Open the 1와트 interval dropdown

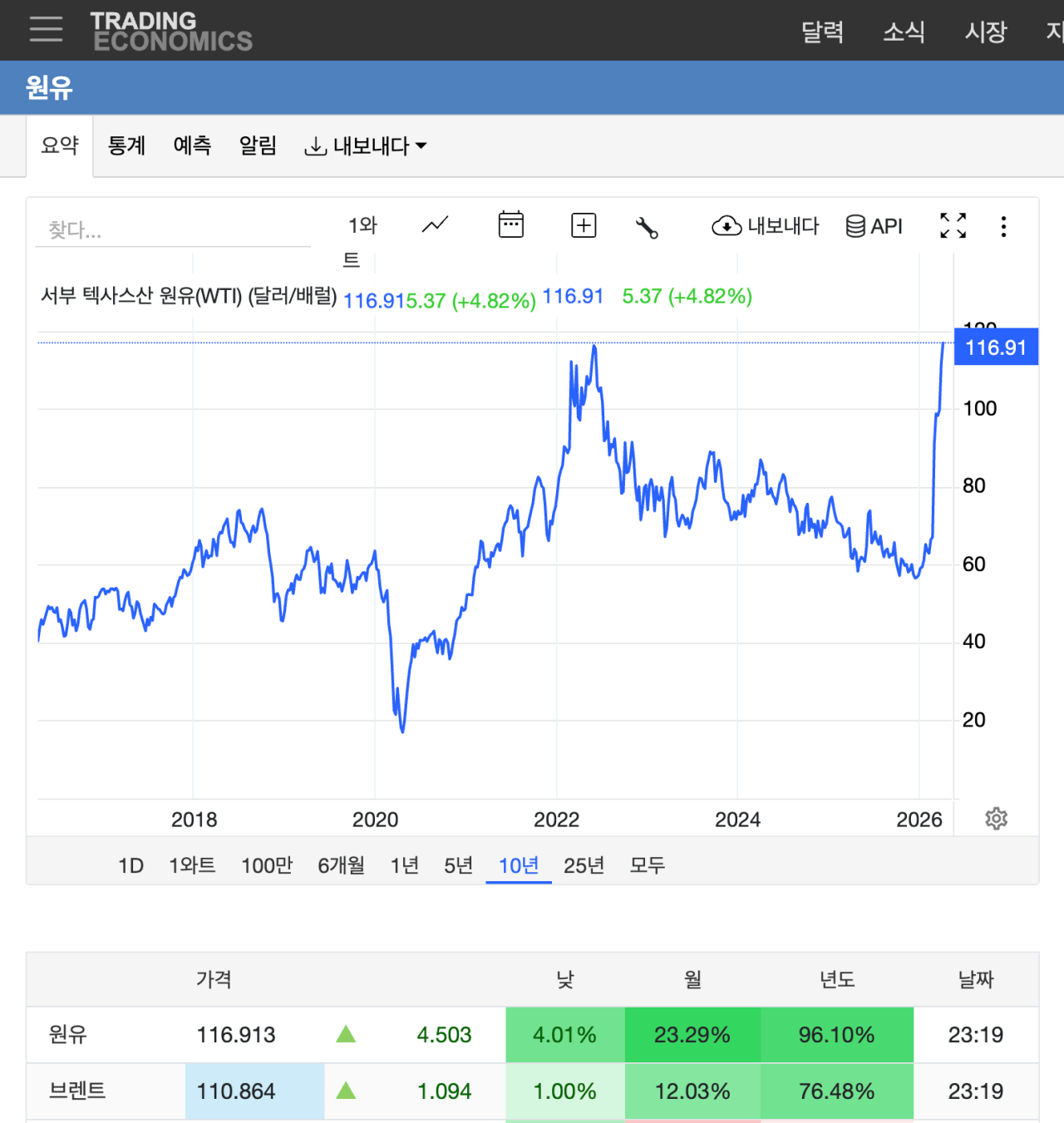362,226
